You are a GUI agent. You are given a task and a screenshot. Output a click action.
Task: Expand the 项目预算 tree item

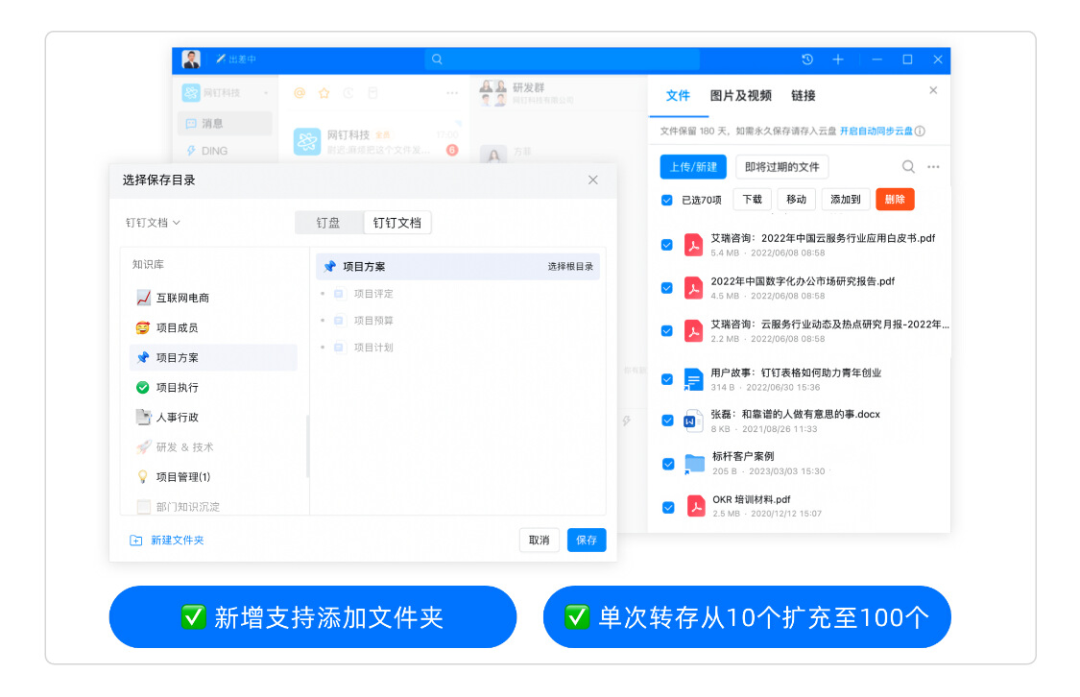click(x=322, y=321)
